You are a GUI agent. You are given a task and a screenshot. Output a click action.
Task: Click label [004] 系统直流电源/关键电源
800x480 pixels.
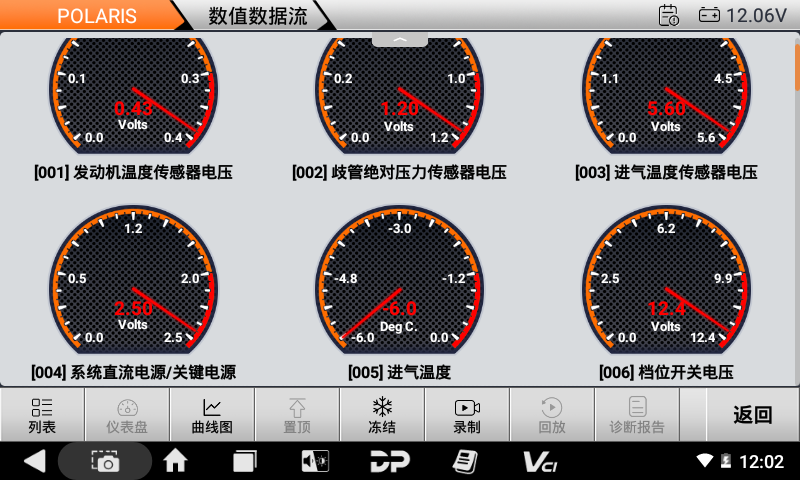click(133, 372)
